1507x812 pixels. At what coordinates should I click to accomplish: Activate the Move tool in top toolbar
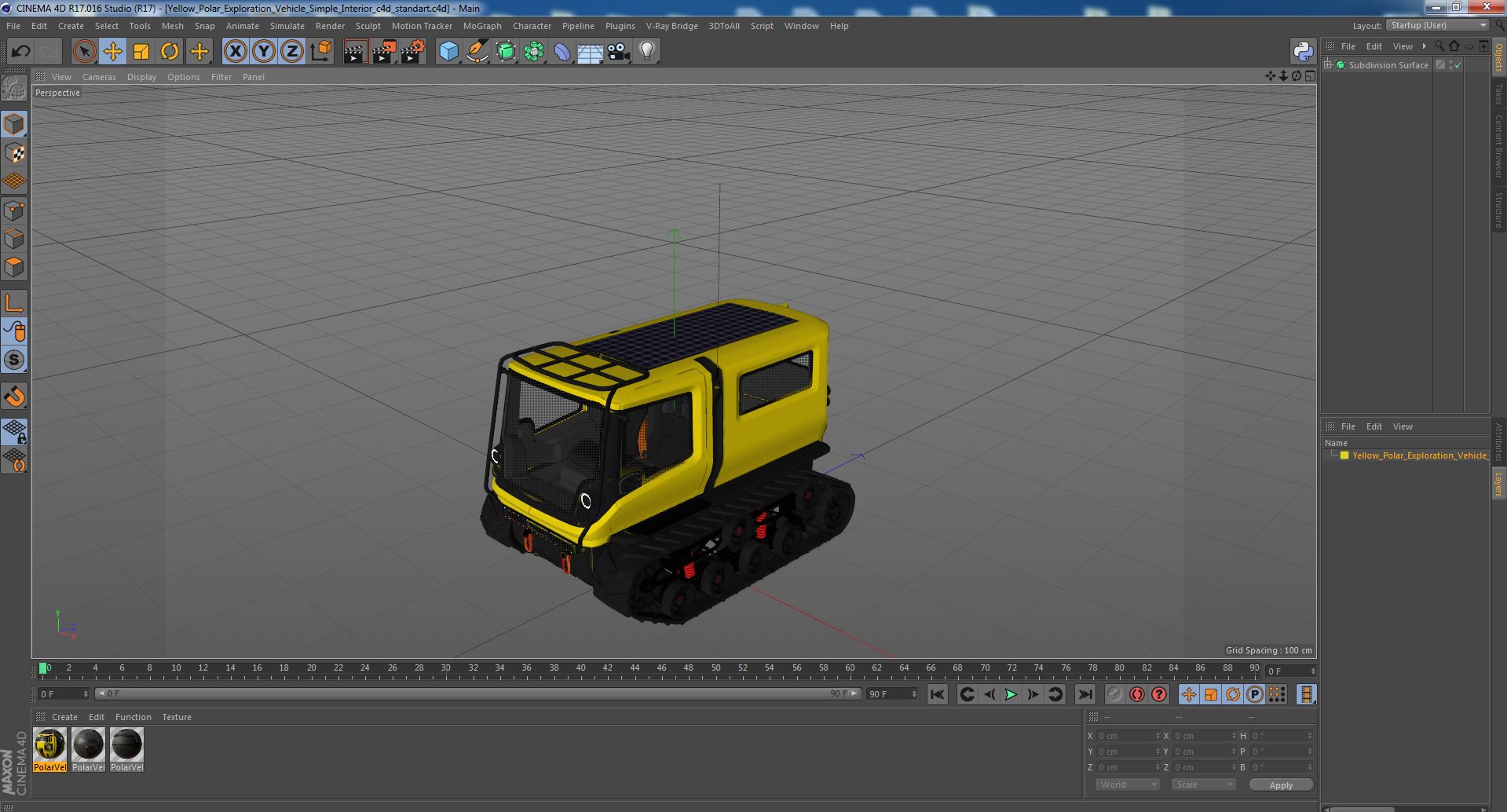(112, 52)
